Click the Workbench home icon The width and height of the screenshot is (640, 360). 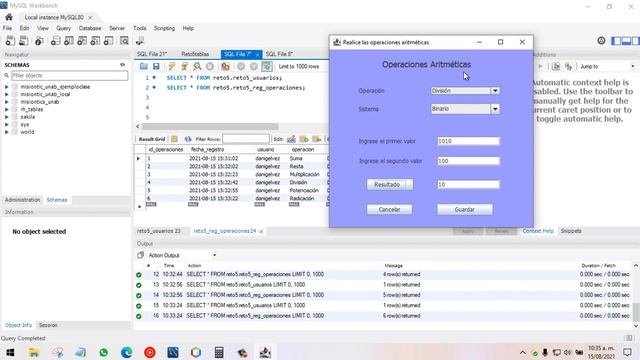click(x=9, y=17)
